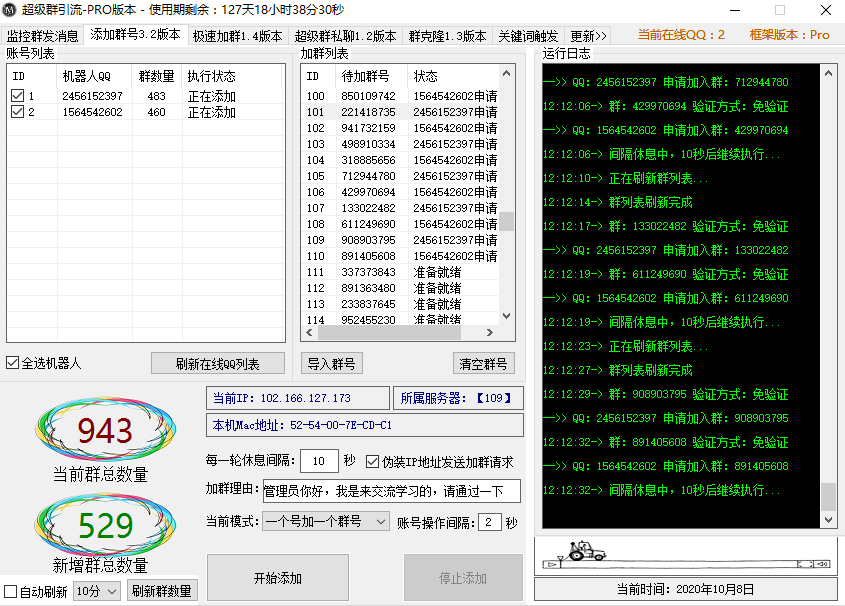This screenshot has height=606, width=845.
Task: Uncheck robot account 2456152397 in the list
Action: point(19,93)
